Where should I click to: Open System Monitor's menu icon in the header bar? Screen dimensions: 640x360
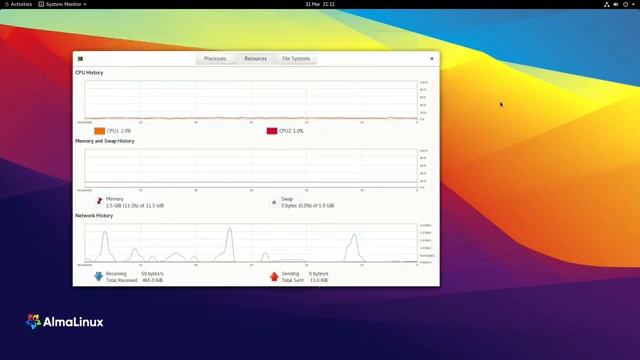(80, 59)
